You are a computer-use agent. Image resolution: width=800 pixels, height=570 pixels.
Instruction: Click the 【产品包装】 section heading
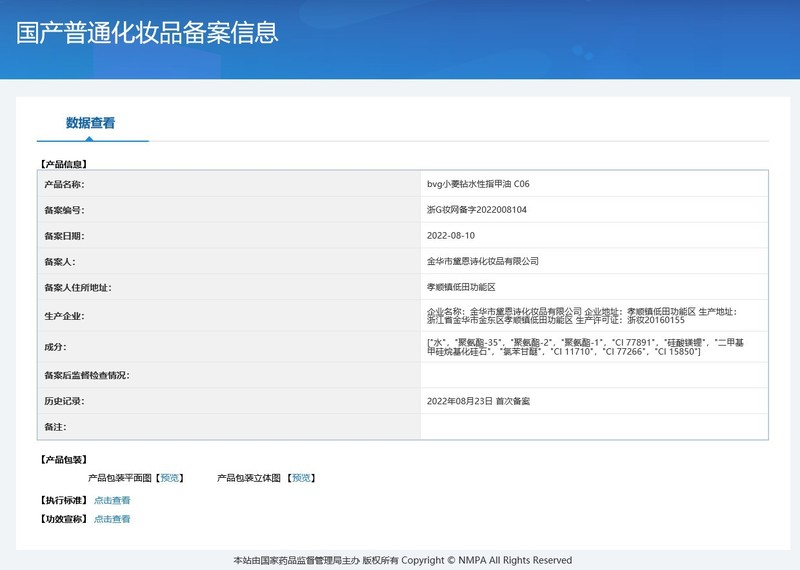click(64, 460)
